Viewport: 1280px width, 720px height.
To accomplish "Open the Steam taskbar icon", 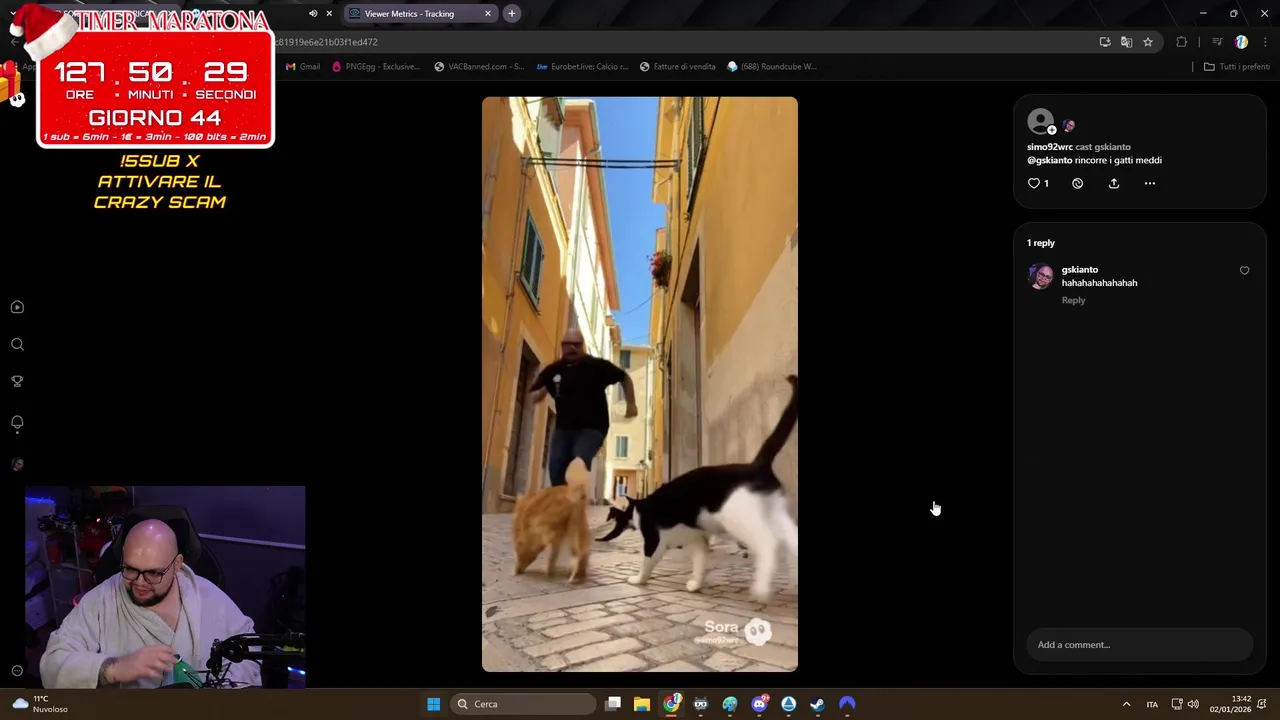I will [818, 704].
